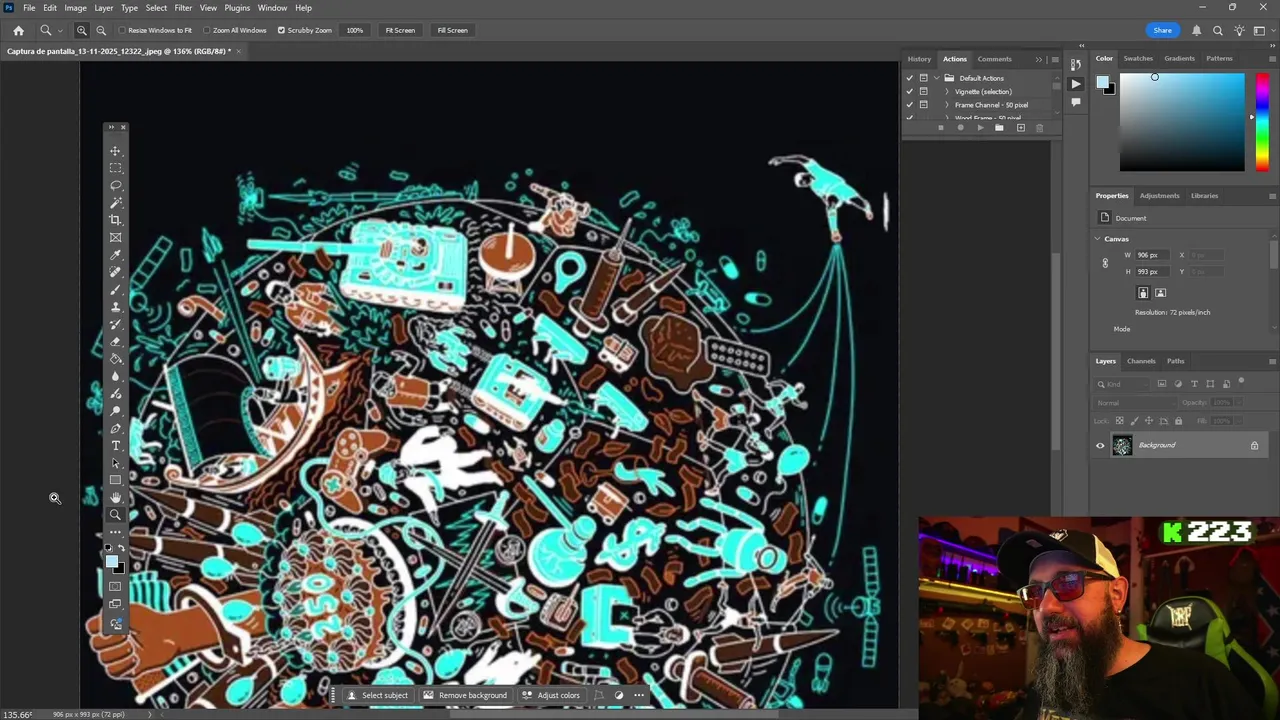This screenshot has height=720, width=1280.
Task: Select the Magic Wand tool
Action: 116,203
